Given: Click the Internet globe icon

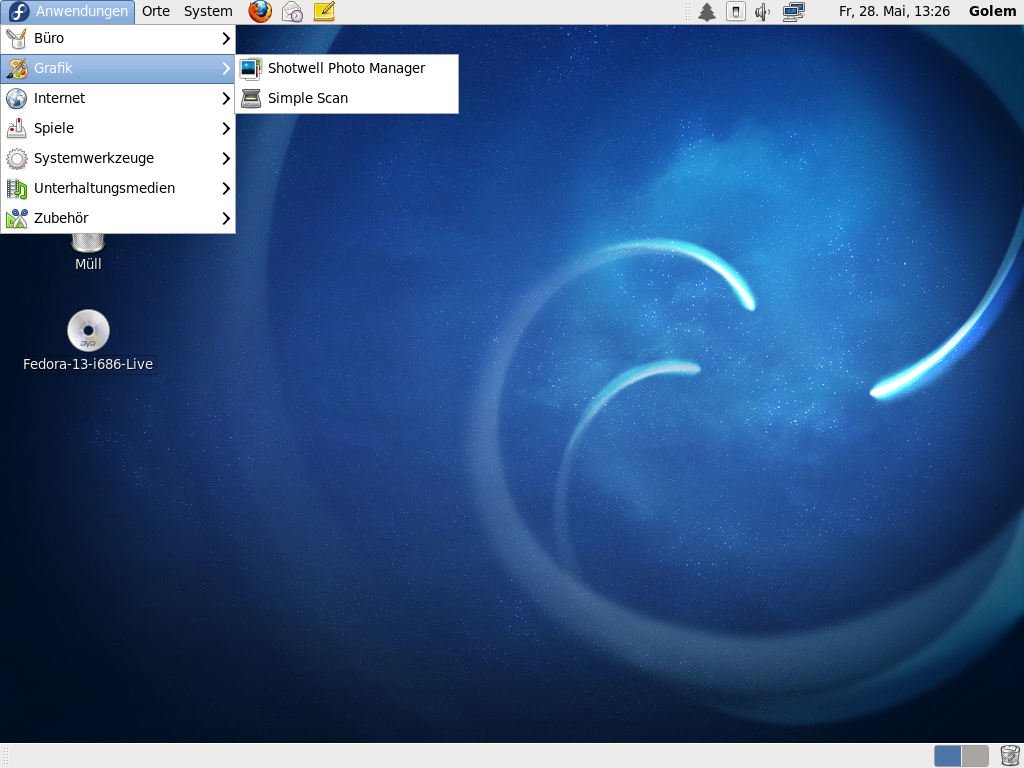Looking at the screenshot, I should [x=16, y=98].
